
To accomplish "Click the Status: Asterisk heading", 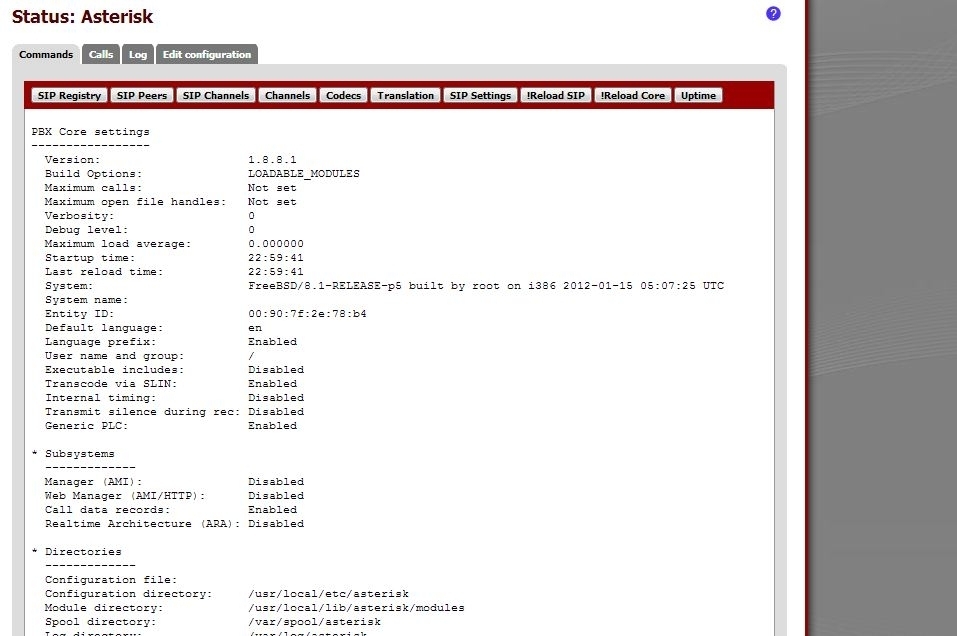I will [80, 16].
